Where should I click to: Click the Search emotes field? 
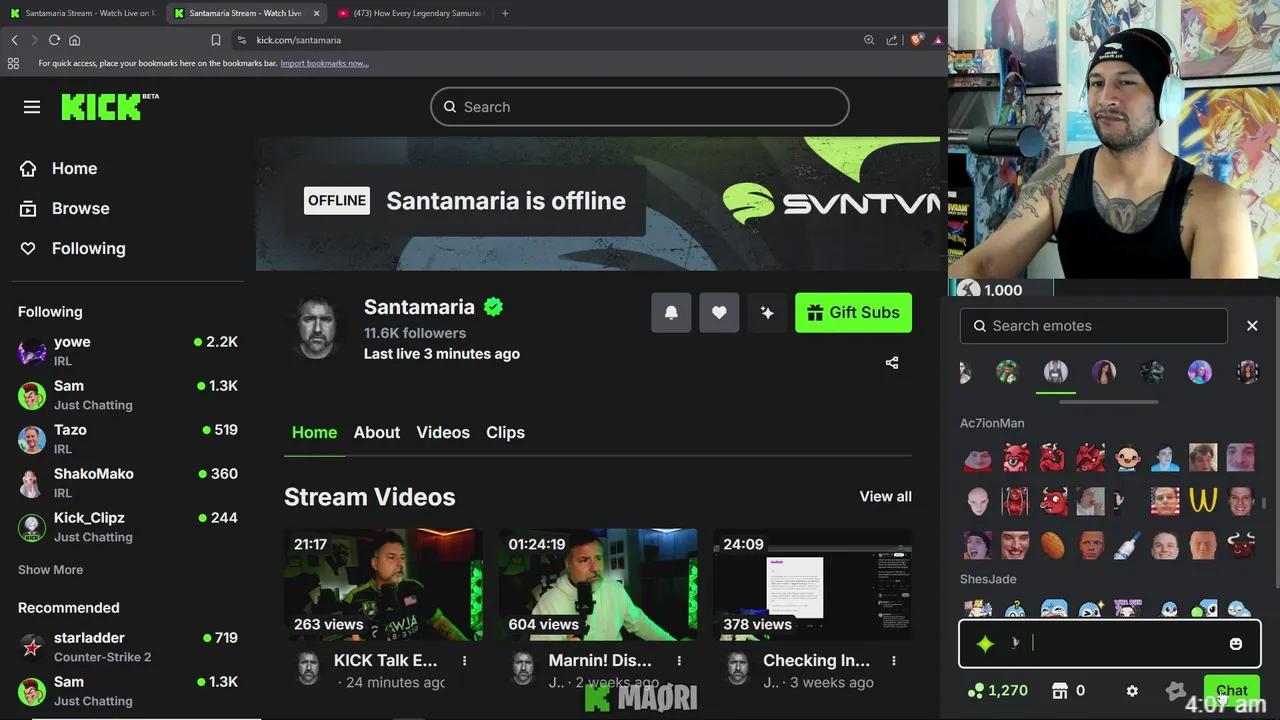[x=1094, y=326]
